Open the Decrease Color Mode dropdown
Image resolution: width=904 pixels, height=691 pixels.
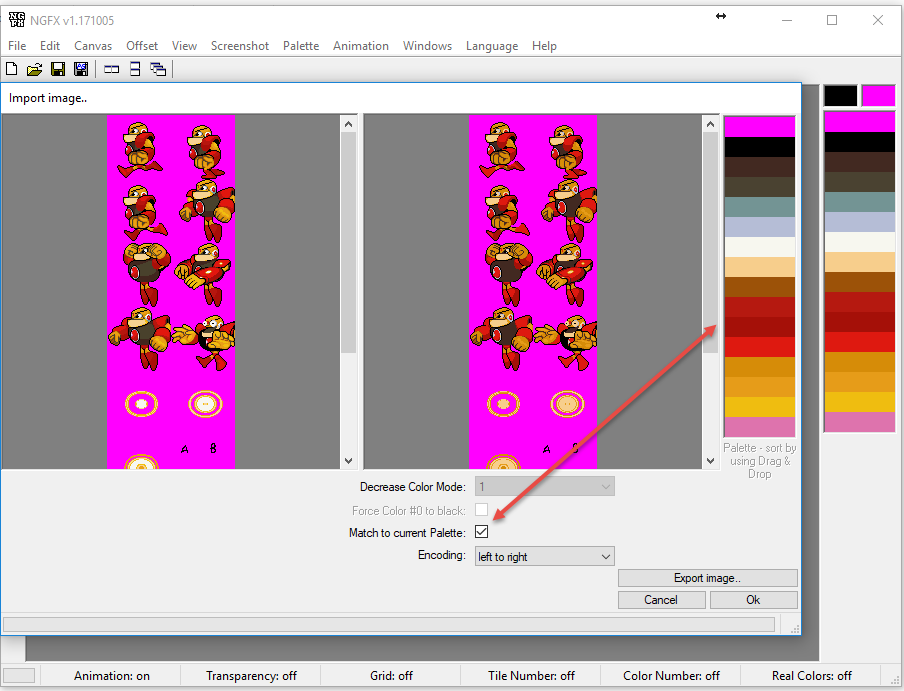[544, 487]
